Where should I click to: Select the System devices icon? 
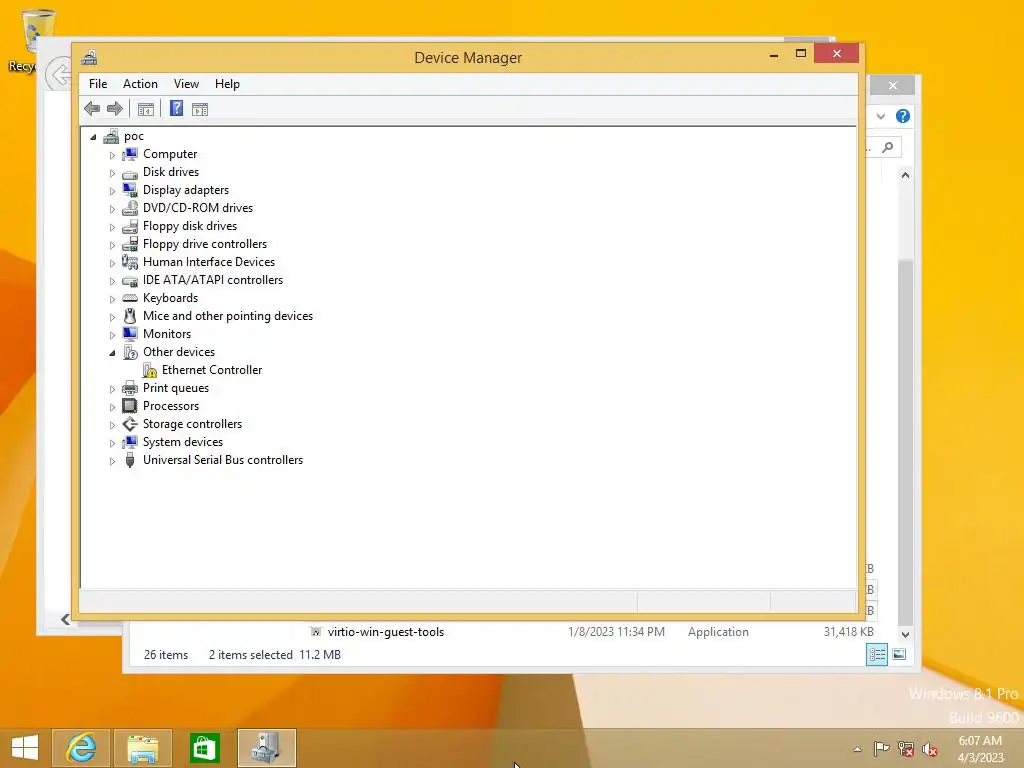click(x=130, y=442)
